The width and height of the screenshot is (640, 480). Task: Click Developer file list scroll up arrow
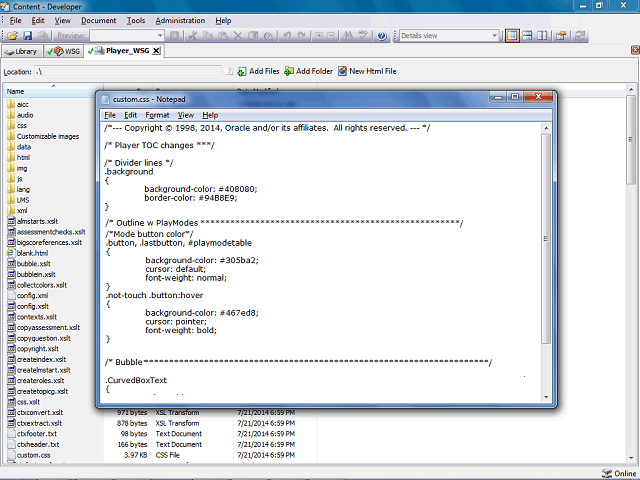pyautogui.click(x=631, y=89)
